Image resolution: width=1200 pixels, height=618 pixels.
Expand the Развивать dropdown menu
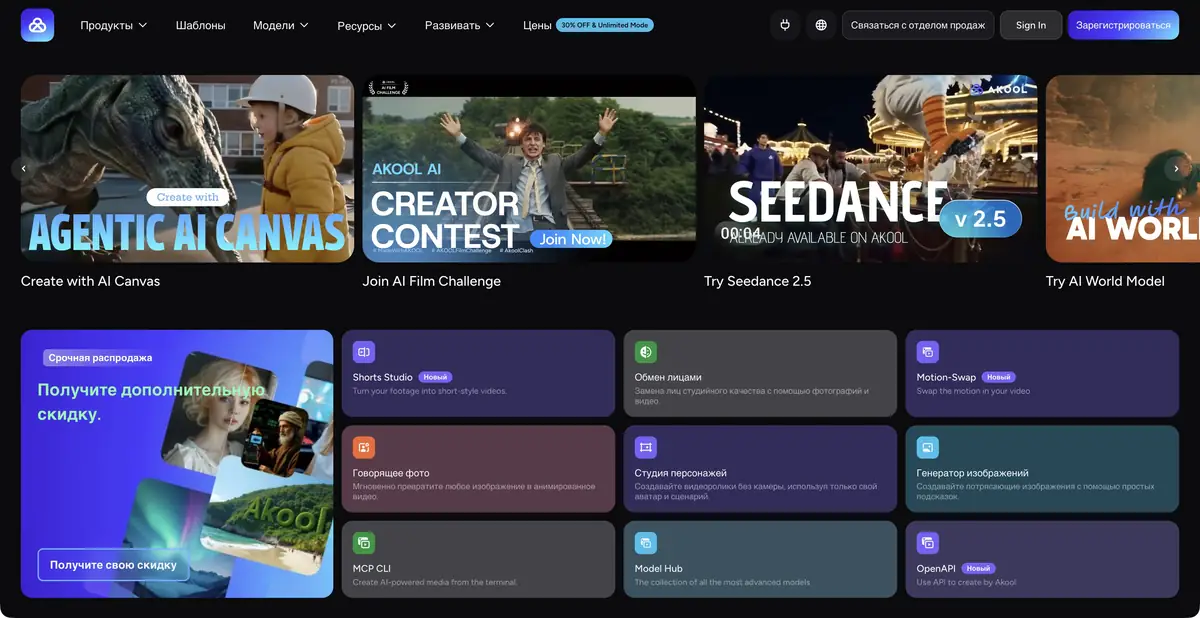point(460,25)
